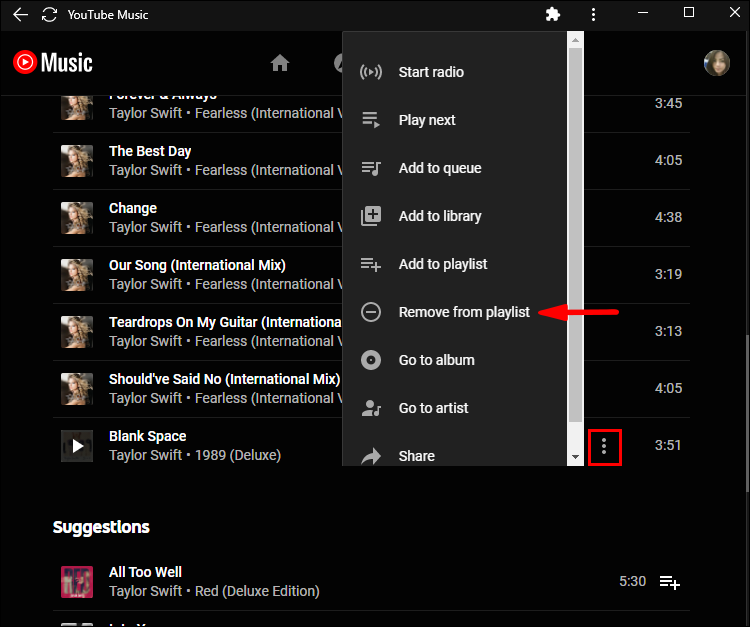Viewport: 750px width, 627px height.
Task: Click the 4:38 duration of Change
Action: (x=668, y=217)
